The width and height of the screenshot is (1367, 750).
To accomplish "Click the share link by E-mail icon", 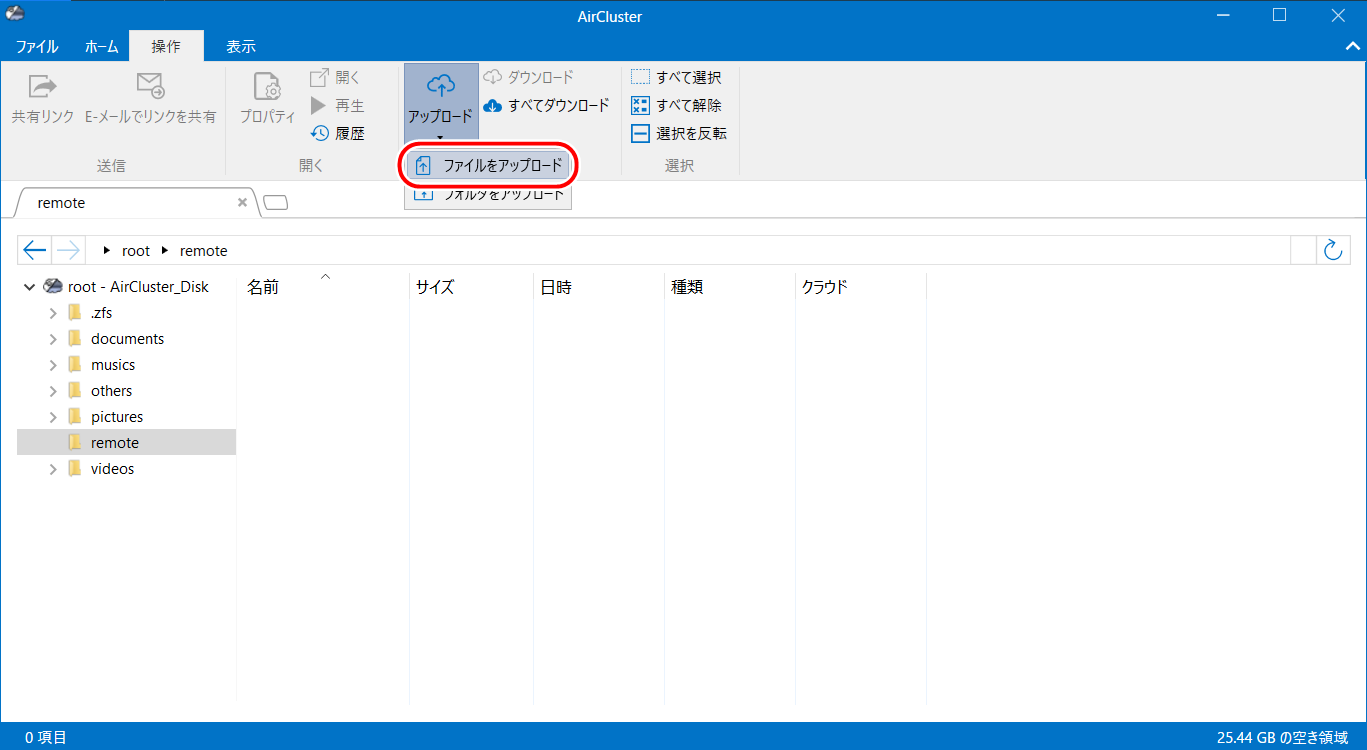I will click(x=150, y=87).
